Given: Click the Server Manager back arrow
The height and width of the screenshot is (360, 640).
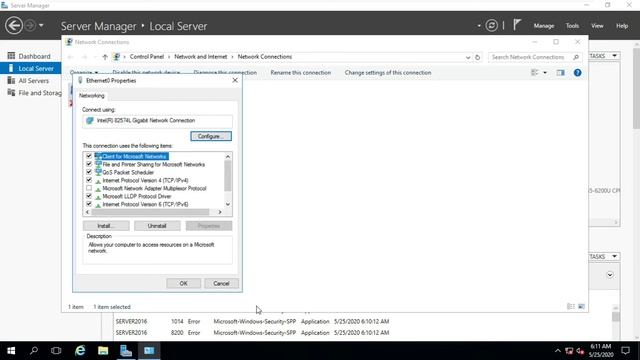Looking at the screenshot, I should click(x=13, y=26).
